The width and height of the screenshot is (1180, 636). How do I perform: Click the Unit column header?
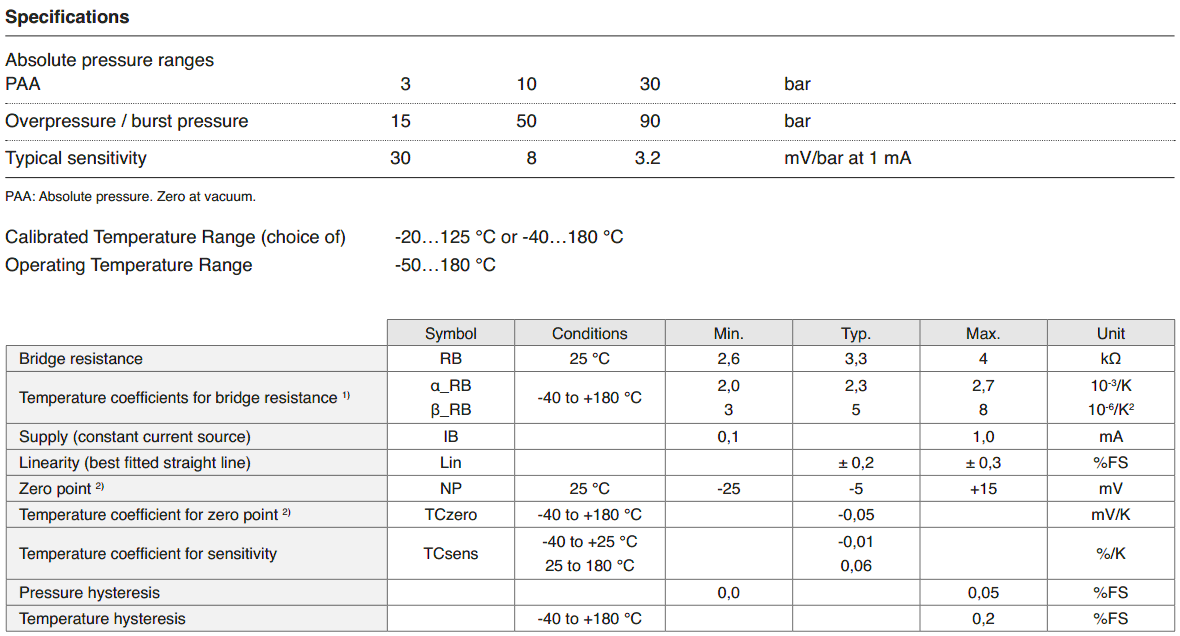(x=1110, y=333)
